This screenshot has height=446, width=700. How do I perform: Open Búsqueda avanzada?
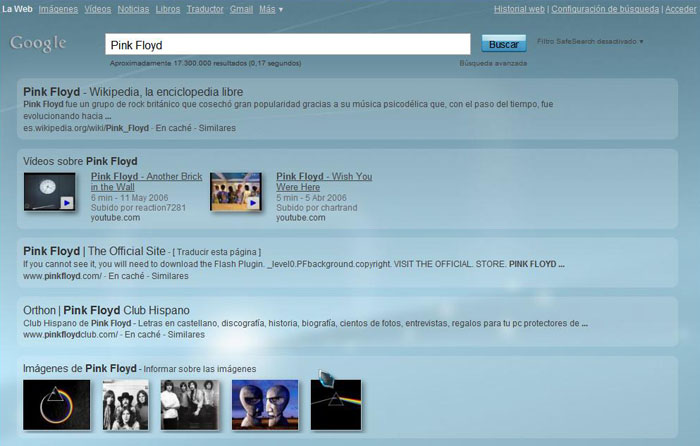tap(493, 63)
